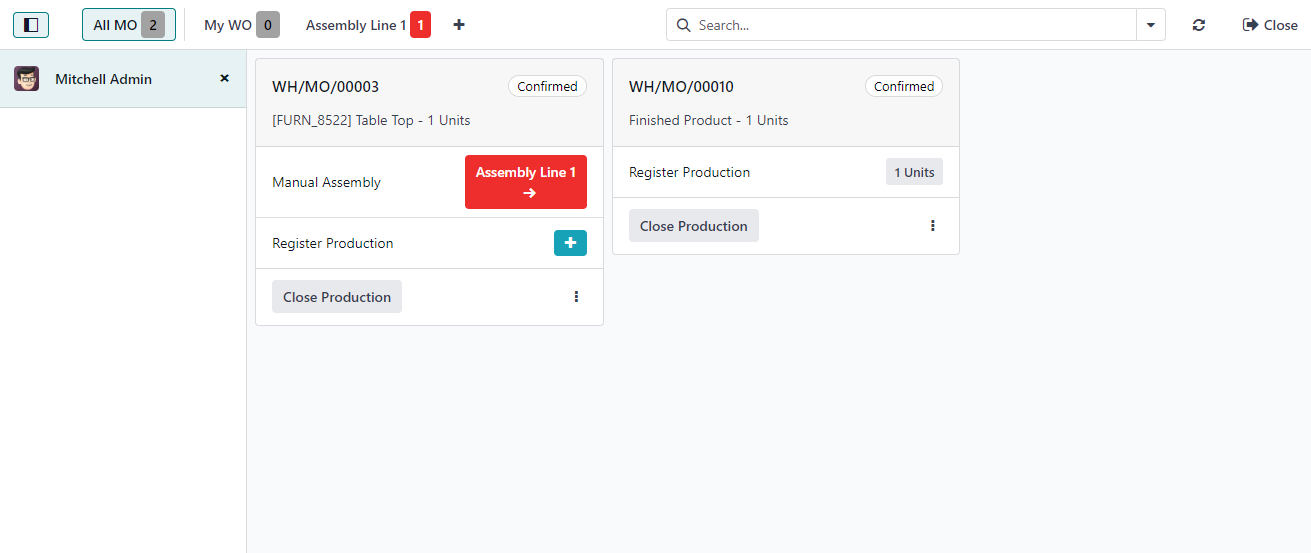Switch to All MO tab
1311x553 pixels.
(128, 25)
